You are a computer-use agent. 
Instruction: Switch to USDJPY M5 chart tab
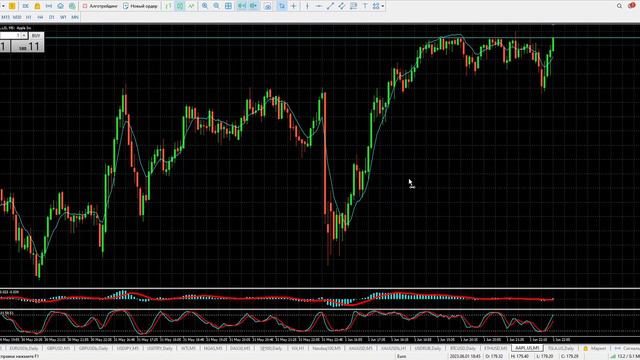[x=127, y=348]
